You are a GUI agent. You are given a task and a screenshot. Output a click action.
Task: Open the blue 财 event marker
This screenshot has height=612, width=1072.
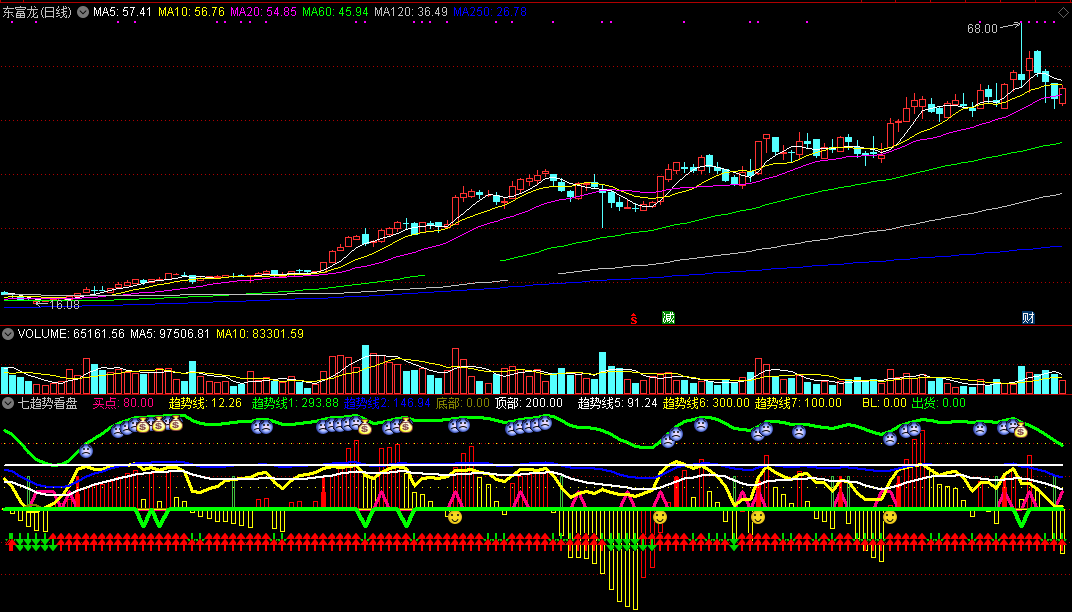pyautogui.click(x=1028, y=317)
